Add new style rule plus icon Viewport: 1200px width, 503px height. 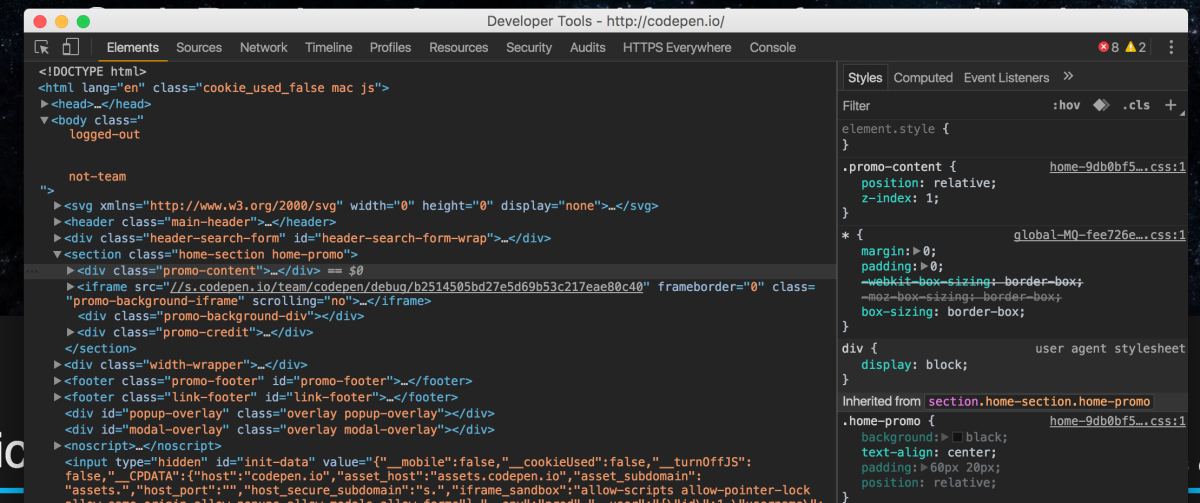point(1170,105)
